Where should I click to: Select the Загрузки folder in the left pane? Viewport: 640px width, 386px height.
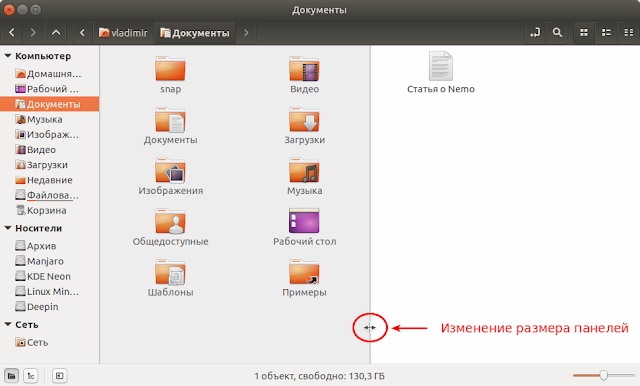click(x=304, y=120)
